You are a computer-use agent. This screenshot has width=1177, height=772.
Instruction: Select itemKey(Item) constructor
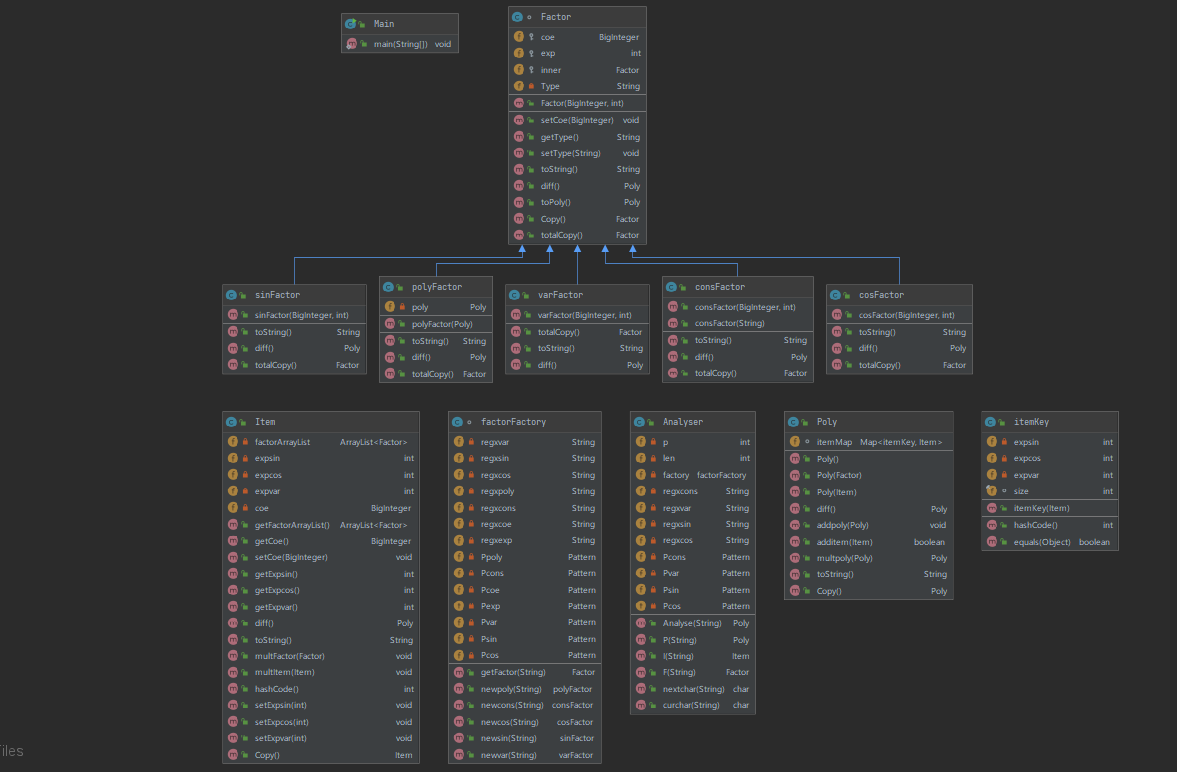click(1049, 508)
